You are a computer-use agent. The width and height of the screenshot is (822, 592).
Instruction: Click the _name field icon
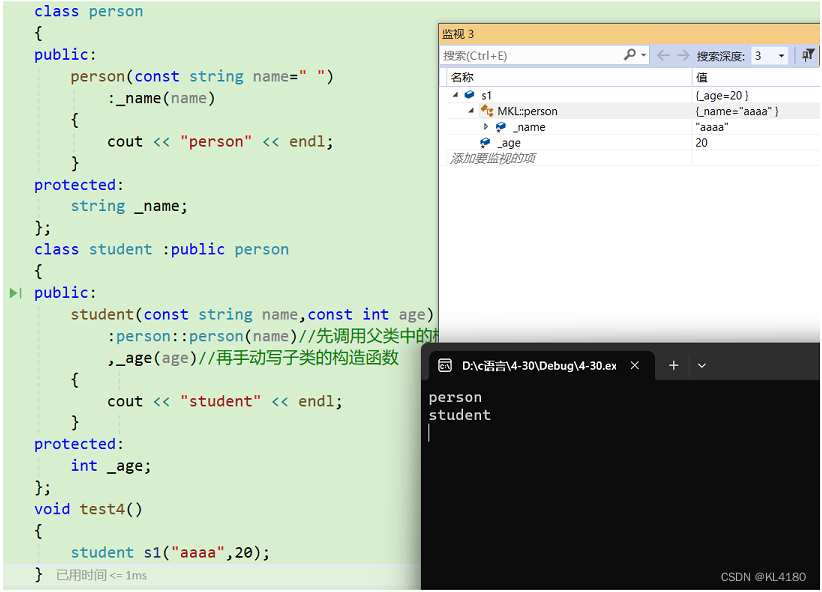(501, 127)
